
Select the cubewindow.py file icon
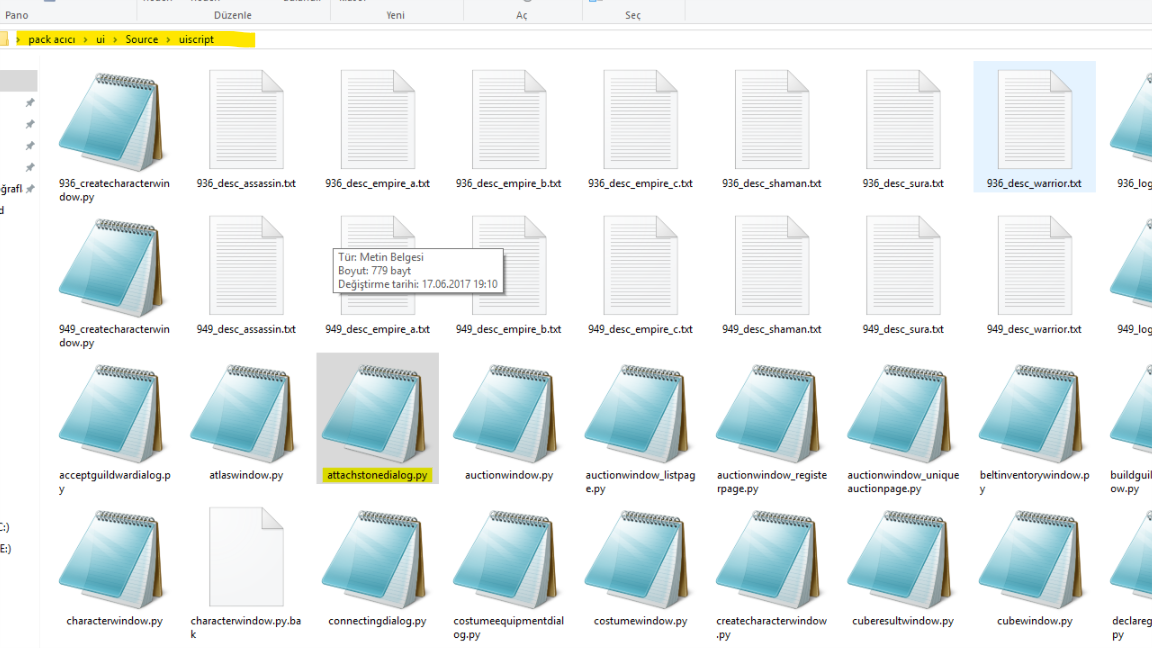[x=1032, y=560]
